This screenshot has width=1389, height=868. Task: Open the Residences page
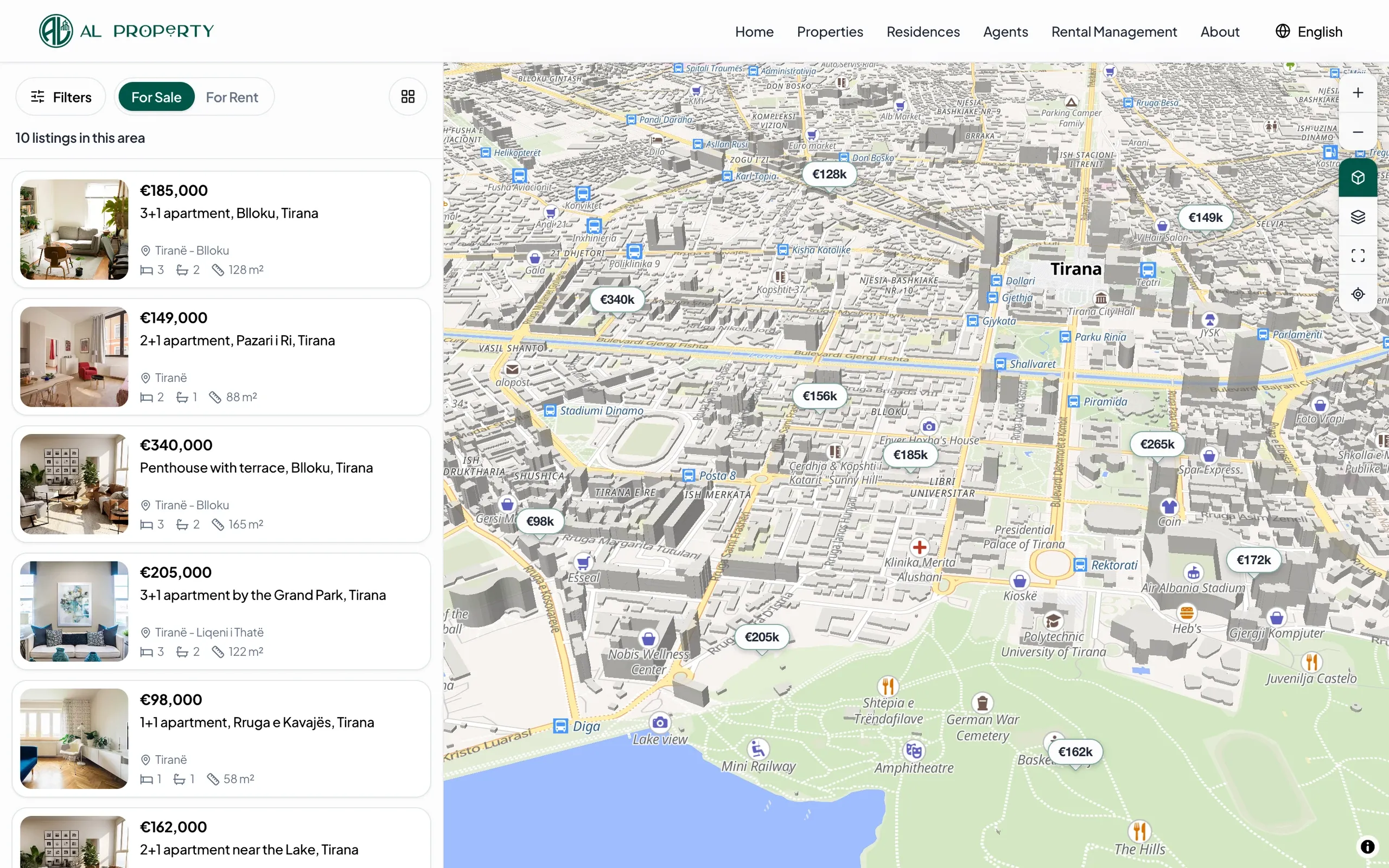pyautogui.click(x=923, y=31)
